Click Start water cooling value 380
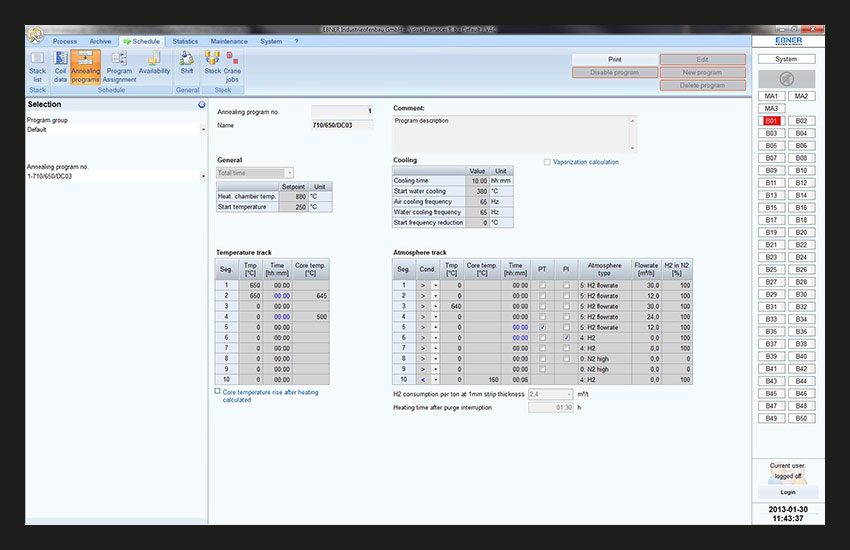Image resolution: width=850 pixels, height=550 pixels. click(477, 191)
